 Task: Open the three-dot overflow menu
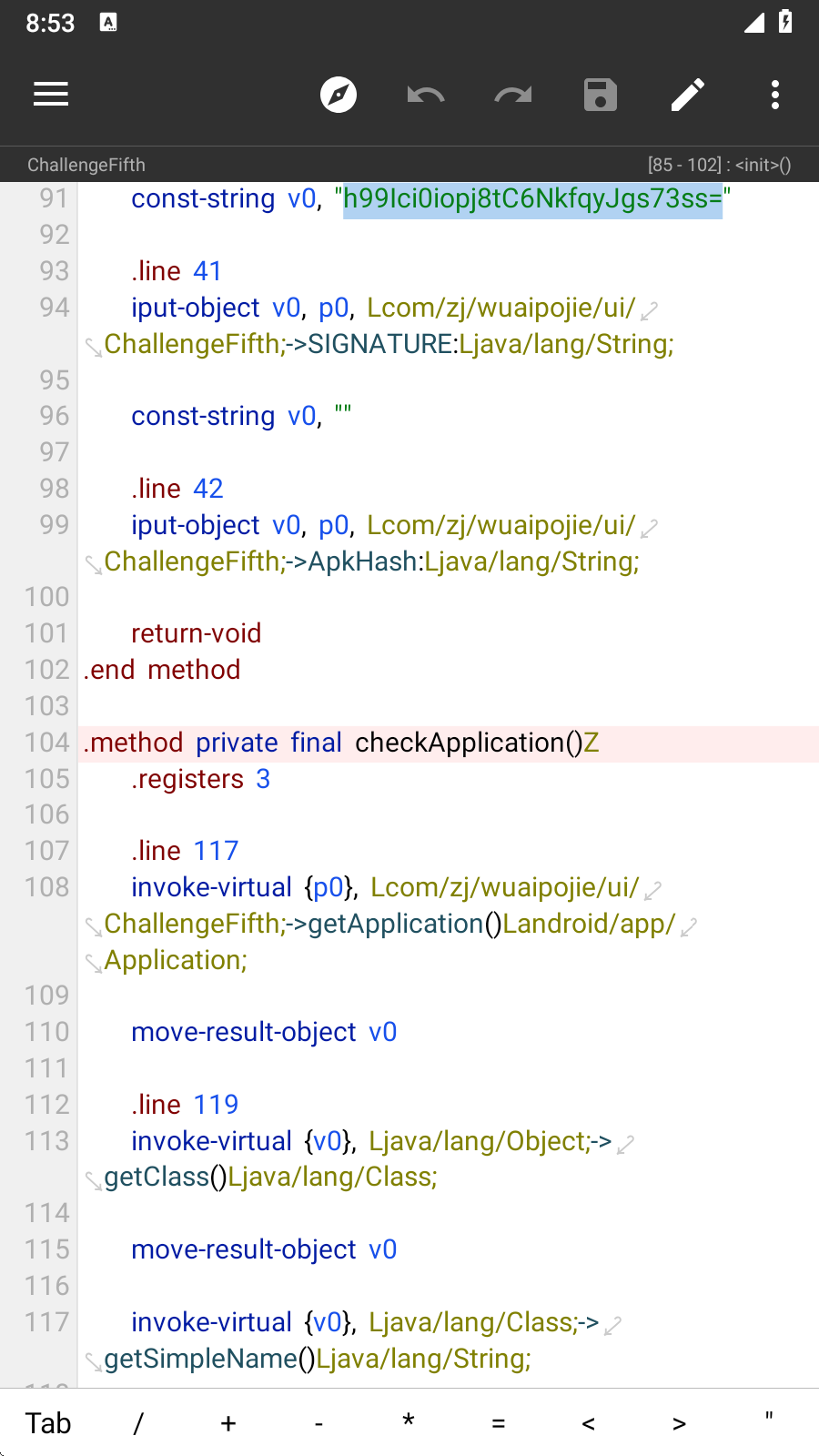point(775,95)
